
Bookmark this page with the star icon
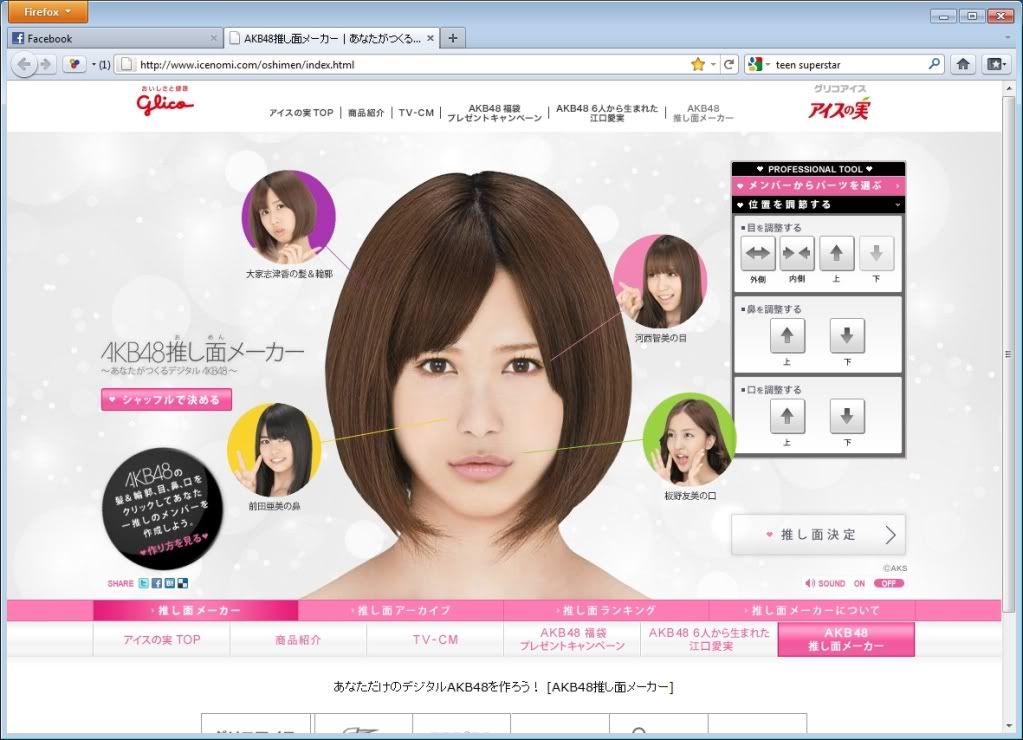698,64
